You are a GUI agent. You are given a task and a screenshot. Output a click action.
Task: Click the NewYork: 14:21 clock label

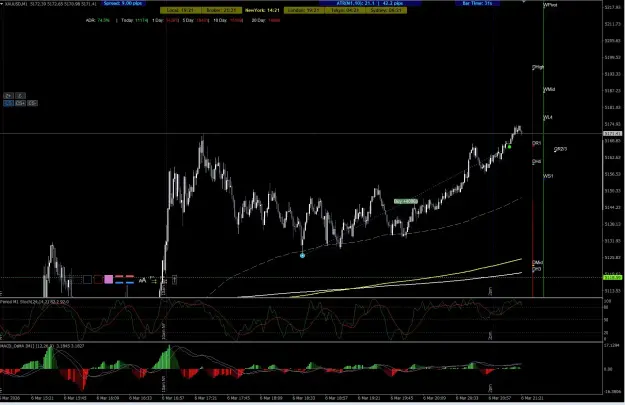click(x=262, y=10)
